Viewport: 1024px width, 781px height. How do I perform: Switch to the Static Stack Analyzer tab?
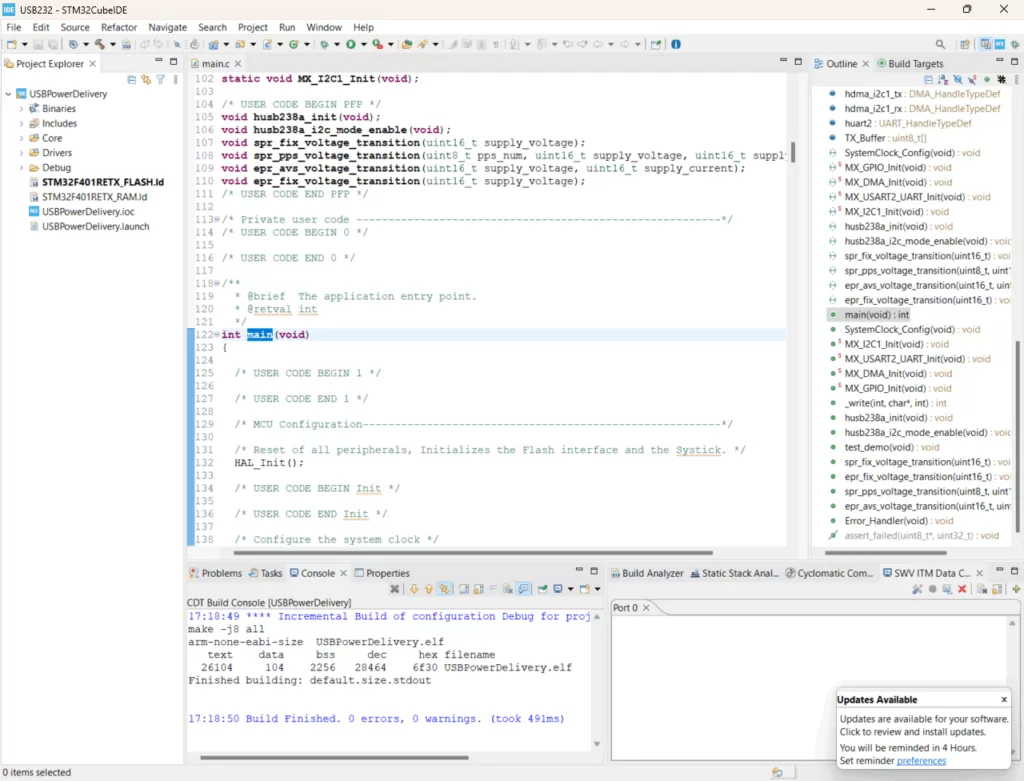[x=734, y=573]
